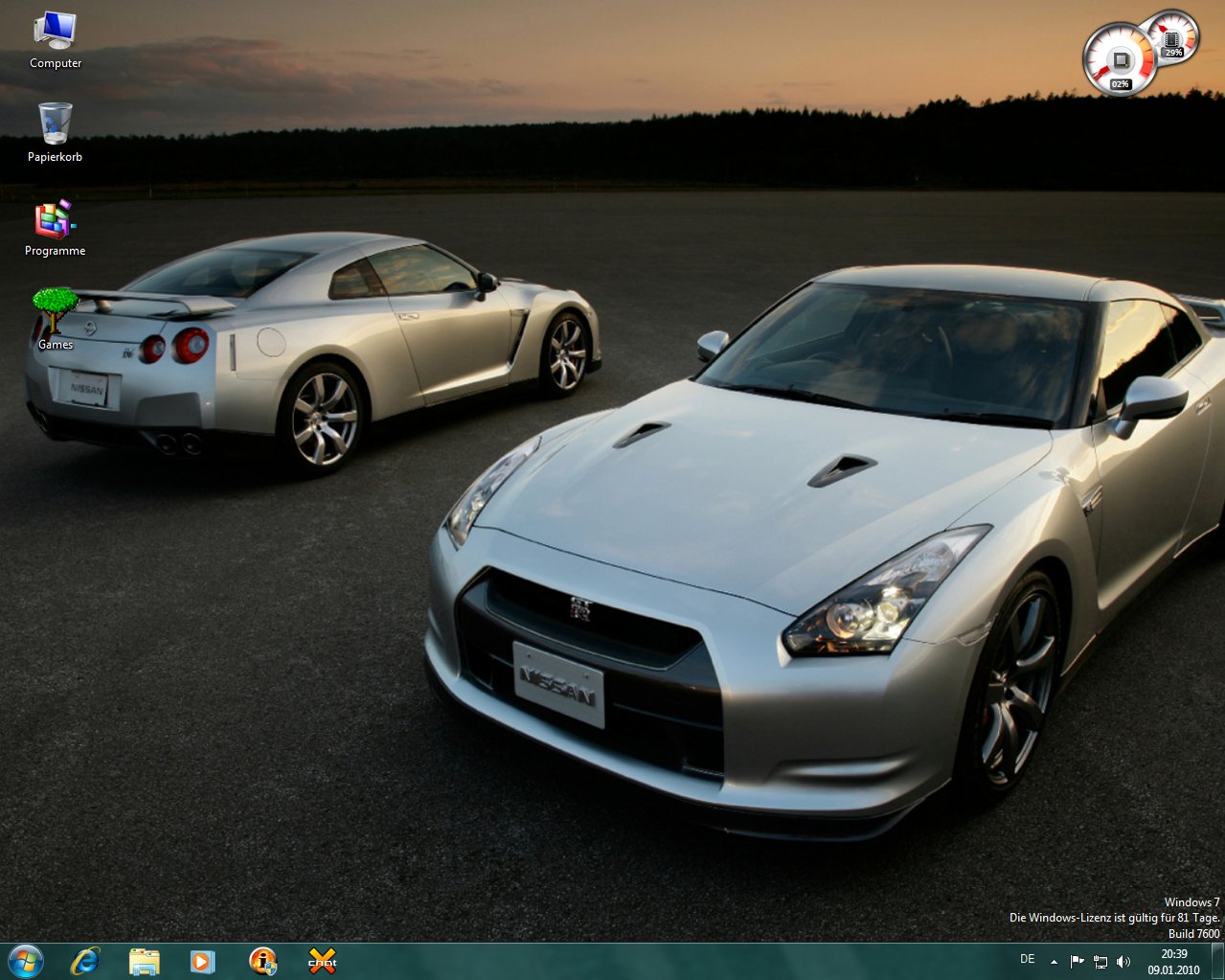Expand hidden system tray icons arrow
Viewport: 1225px width, 980px height.
[1054, 961]
